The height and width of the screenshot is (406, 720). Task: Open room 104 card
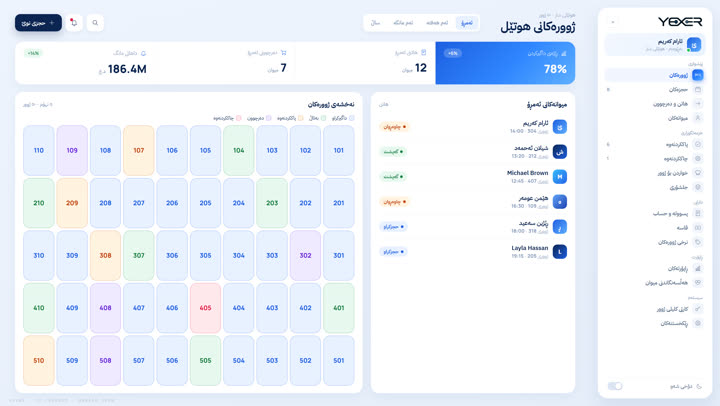[239, 150]
